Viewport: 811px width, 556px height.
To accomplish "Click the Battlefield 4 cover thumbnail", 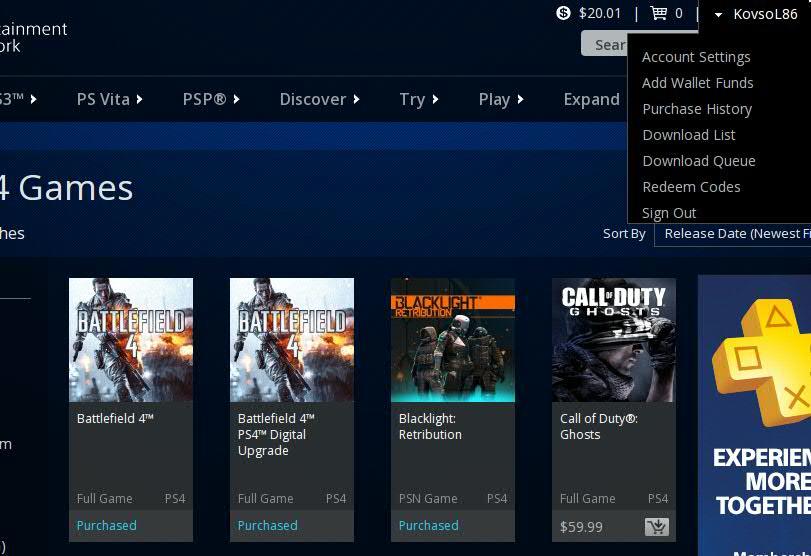I will (x=131, y=340).
